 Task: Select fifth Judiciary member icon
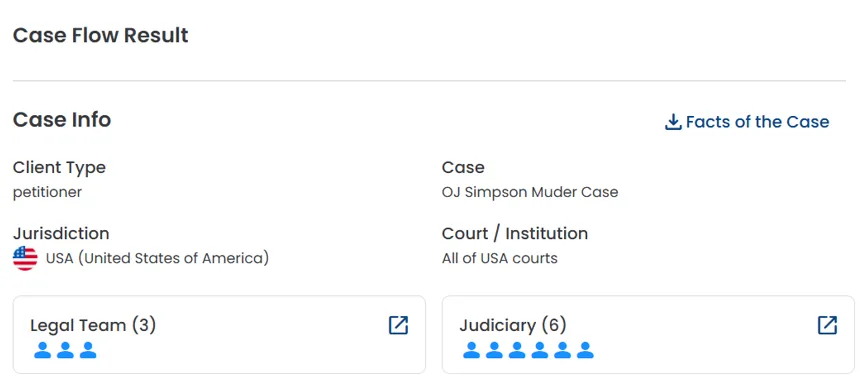tap(562, 350)
